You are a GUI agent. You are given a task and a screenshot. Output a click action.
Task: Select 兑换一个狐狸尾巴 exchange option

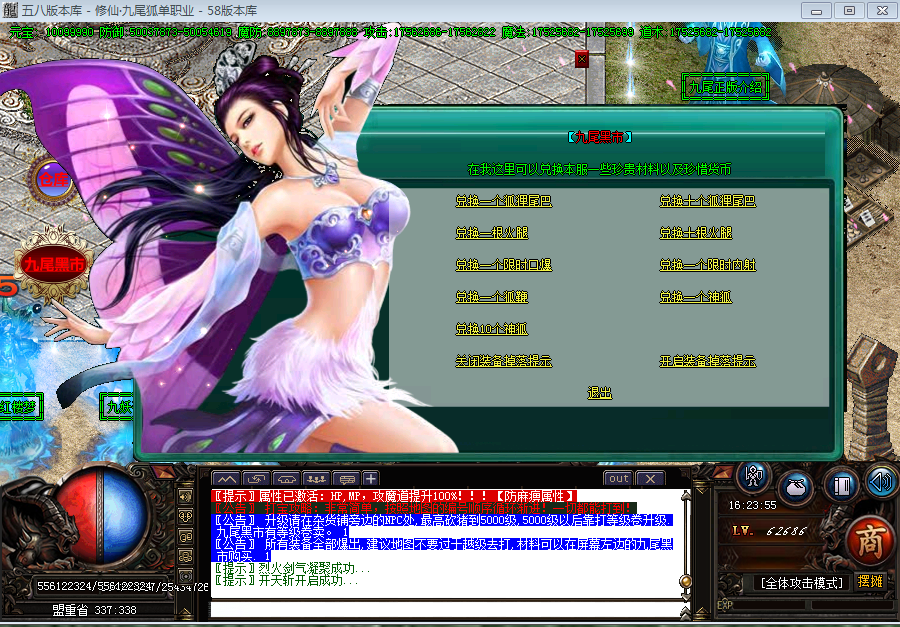[x=503, y=201]
